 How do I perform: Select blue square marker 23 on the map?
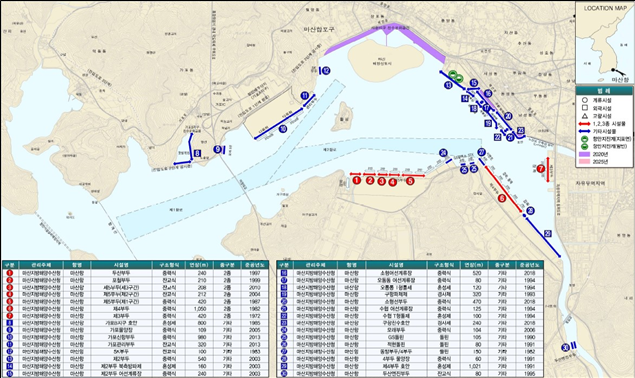pyautogui.click(x=521, y=130)
